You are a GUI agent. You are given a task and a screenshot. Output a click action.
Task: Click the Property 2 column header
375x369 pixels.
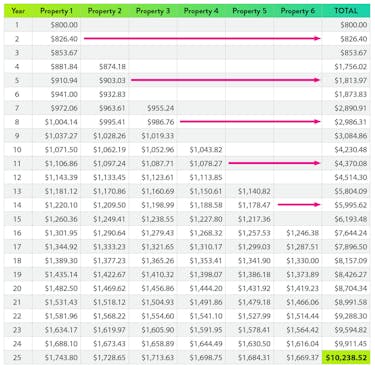104,11
